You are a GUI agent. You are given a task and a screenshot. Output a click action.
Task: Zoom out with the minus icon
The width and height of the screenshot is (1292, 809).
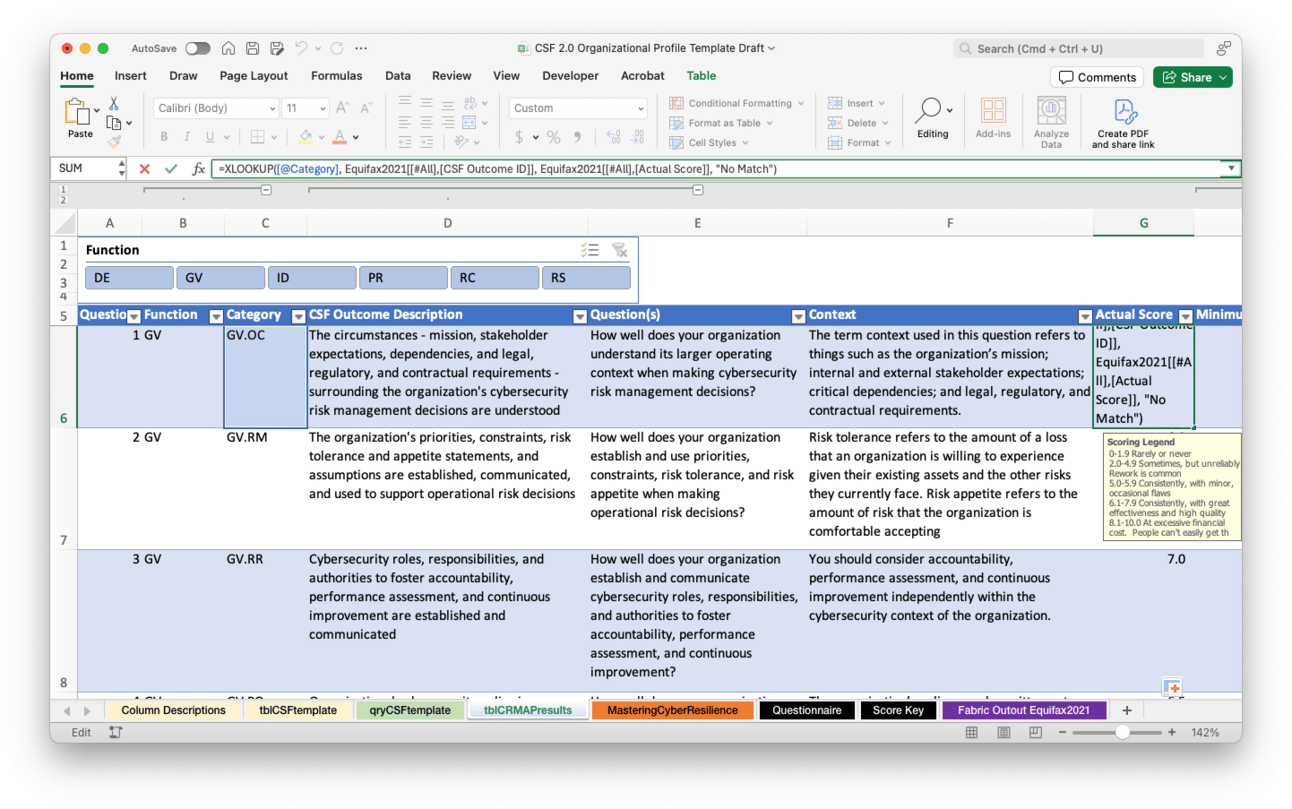pos(1062,732)
